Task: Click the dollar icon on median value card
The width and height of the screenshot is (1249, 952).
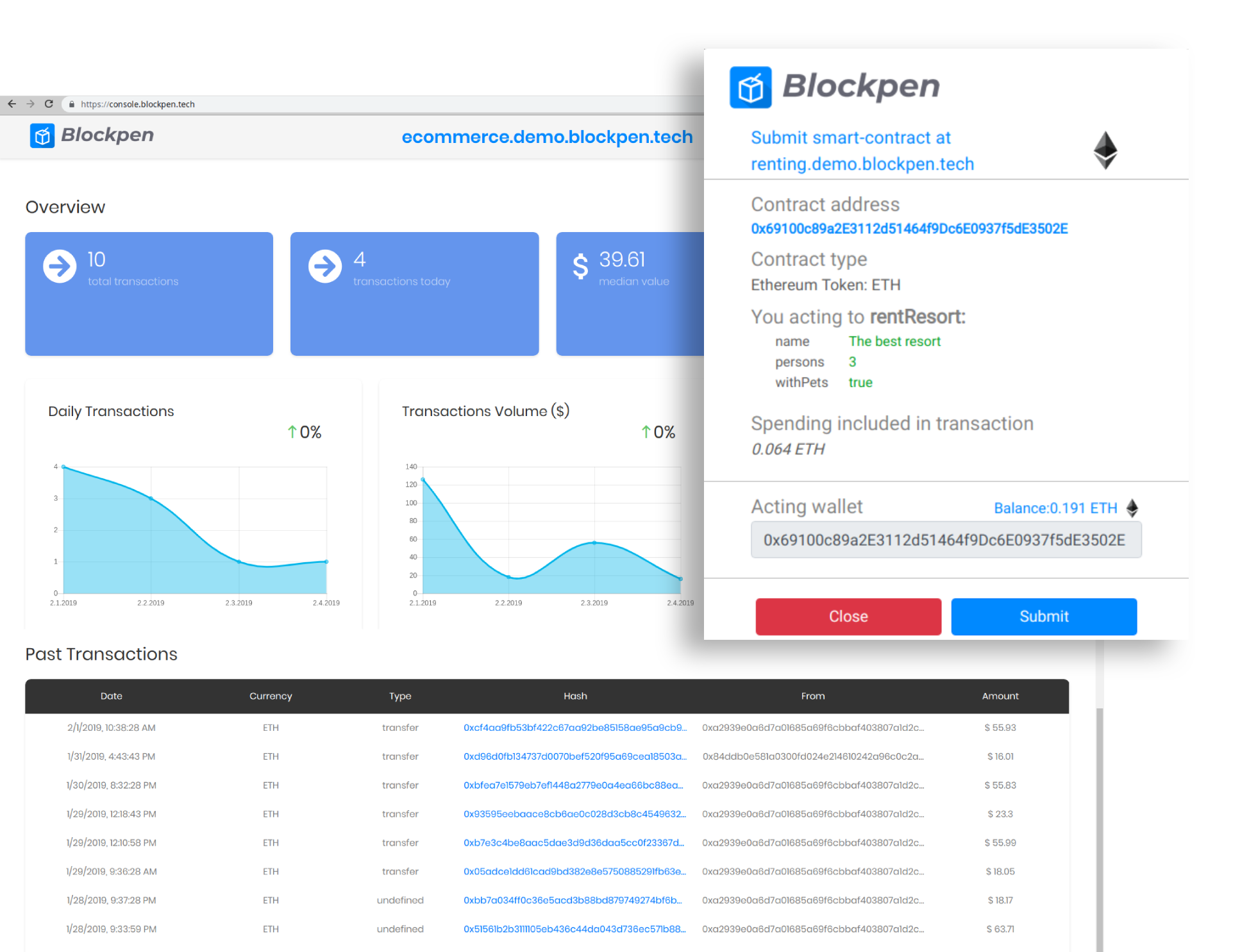Action: tap(580, 266)
